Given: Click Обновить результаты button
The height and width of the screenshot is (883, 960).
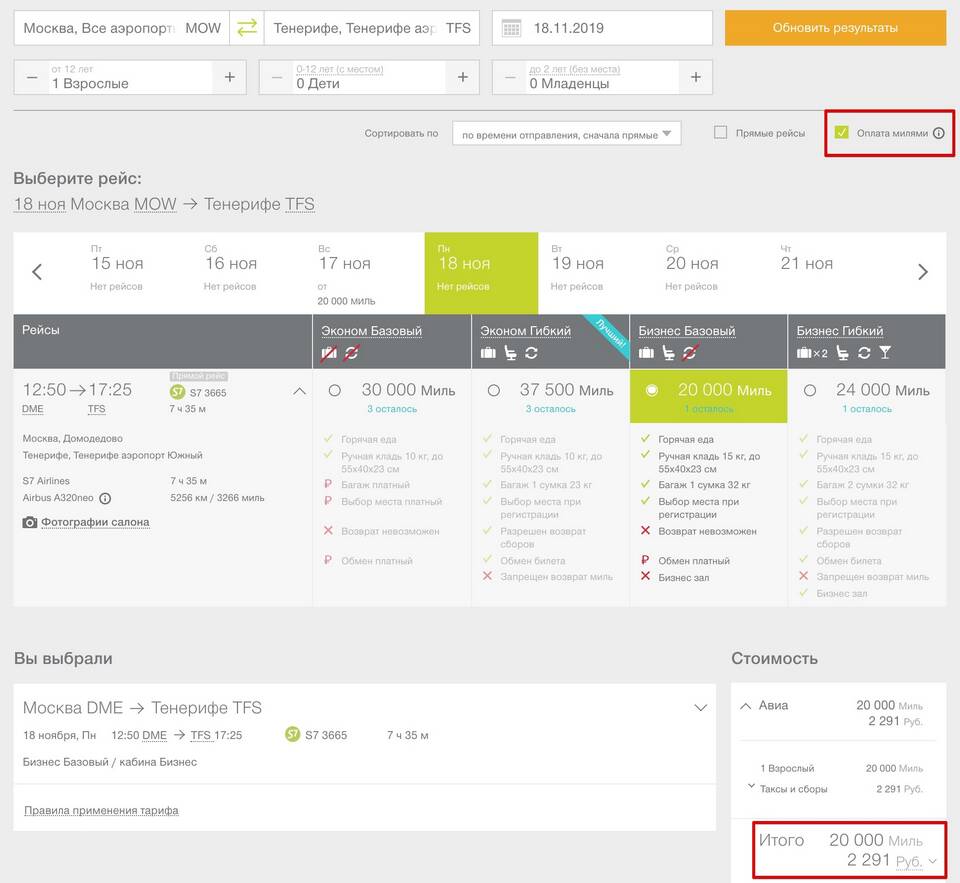Looking at the screenshot, I should tap(835, 28).
